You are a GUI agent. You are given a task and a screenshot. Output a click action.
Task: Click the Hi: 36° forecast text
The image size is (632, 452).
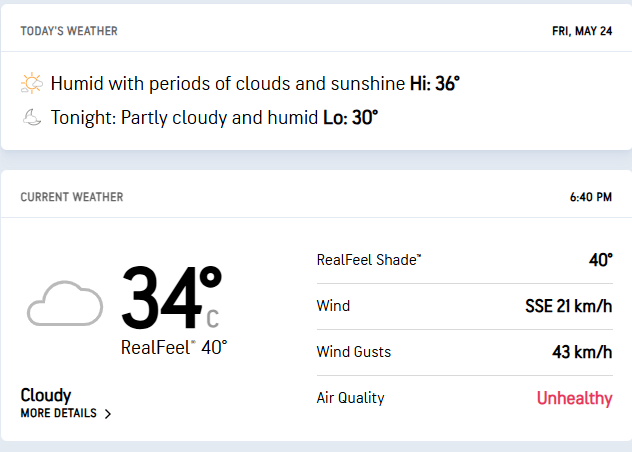tap(435, 84)
